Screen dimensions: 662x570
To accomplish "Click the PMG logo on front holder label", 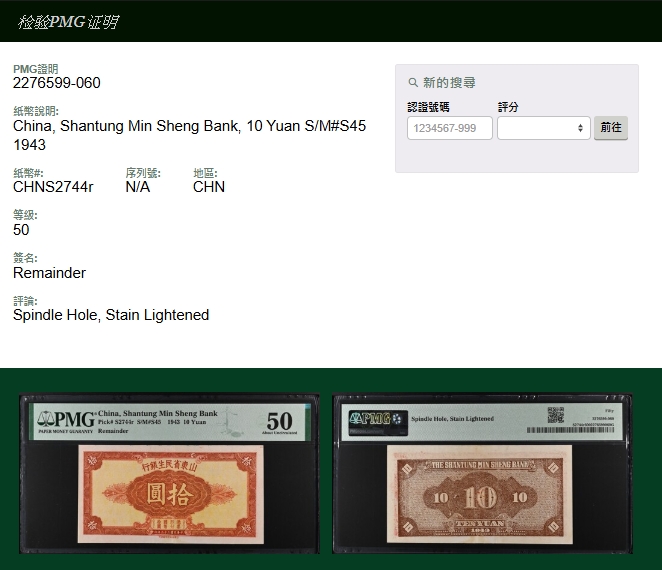I will (63, 420).
